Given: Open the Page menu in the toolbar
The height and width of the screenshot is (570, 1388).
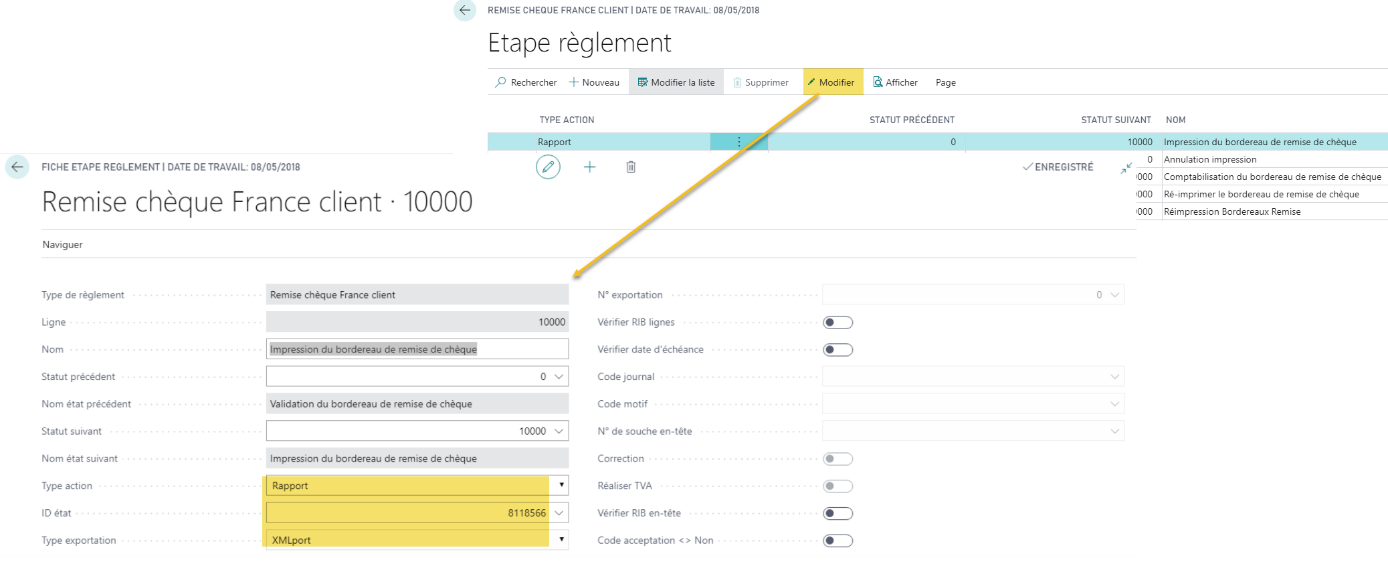Looking at the screenshot, I should tap(945, 83).
